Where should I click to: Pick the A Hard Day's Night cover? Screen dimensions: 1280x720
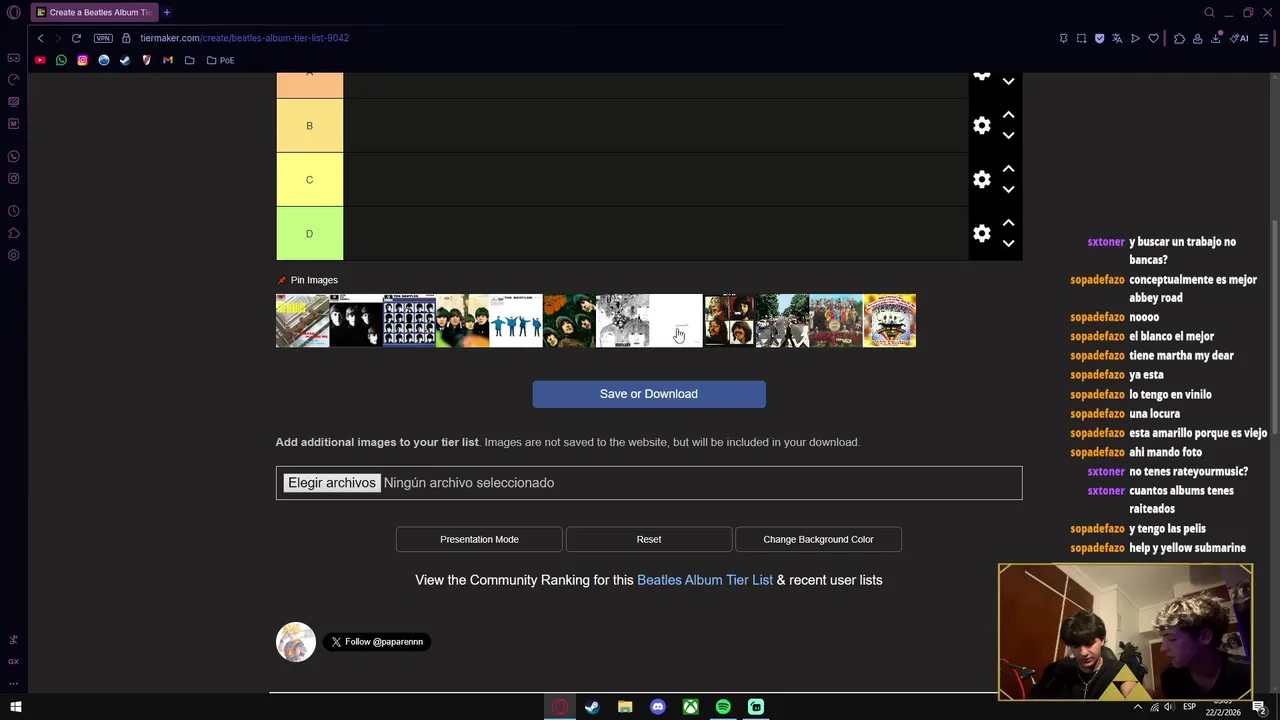coord(409,320)
